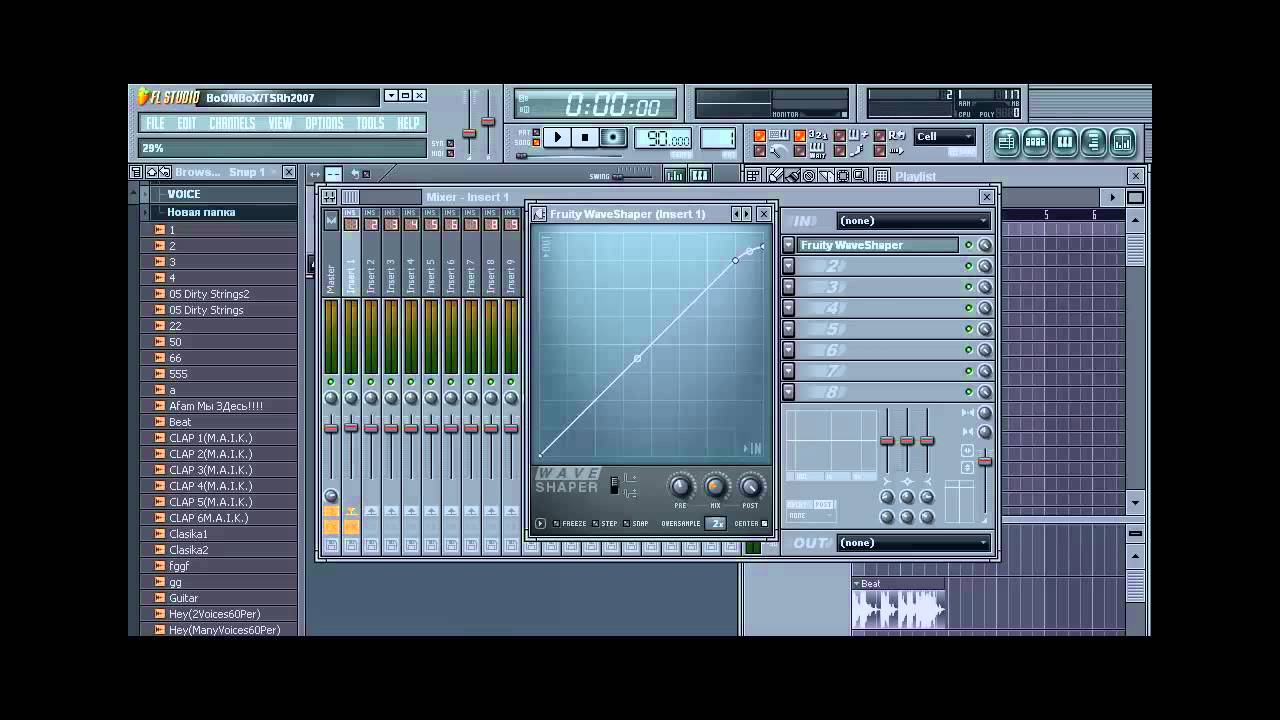
Task: Open the Piano Roll window shortcut
Action: click(1064, 142)
